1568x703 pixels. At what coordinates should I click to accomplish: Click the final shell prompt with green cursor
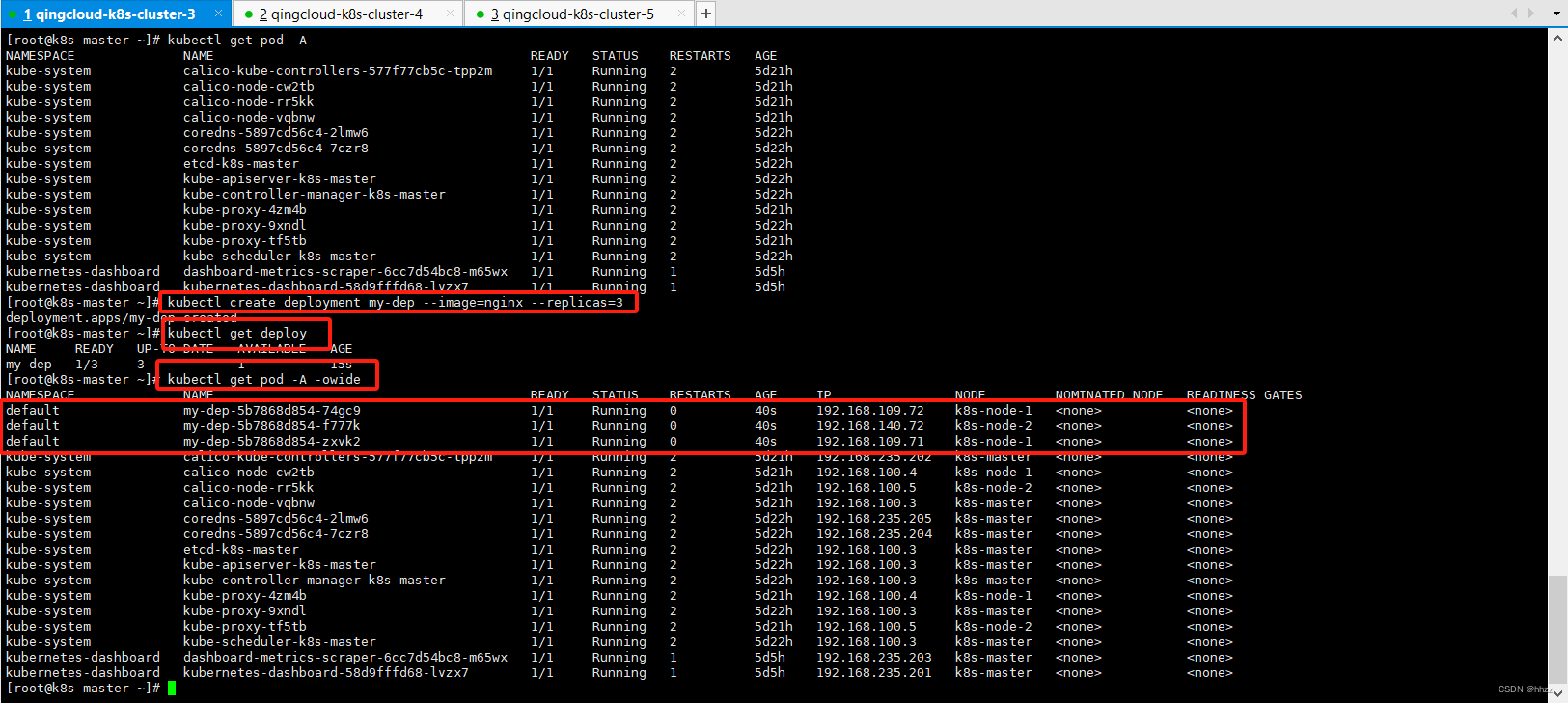(x=89, y=688)
